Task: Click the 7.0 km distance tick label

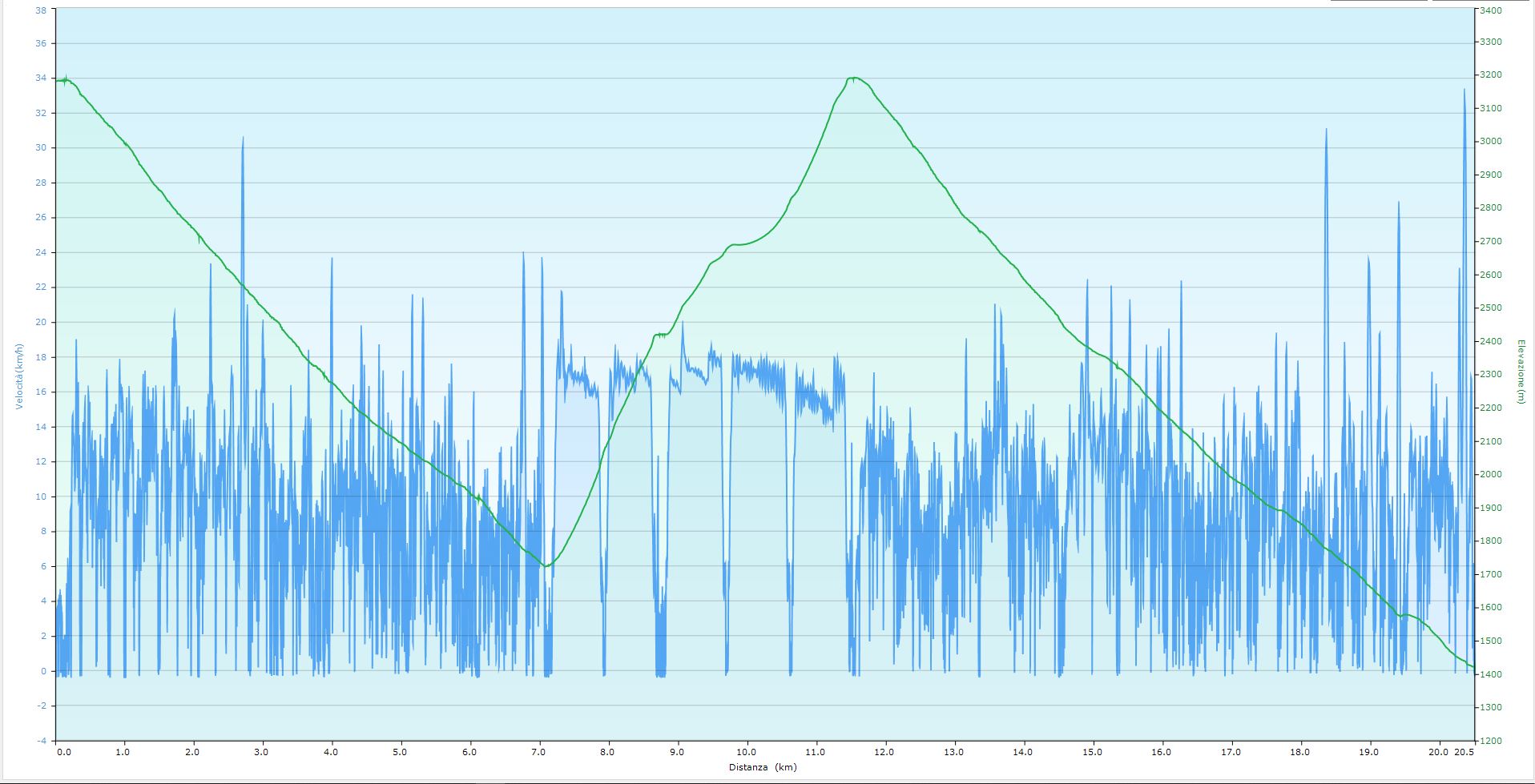Action: coord(539,752)
